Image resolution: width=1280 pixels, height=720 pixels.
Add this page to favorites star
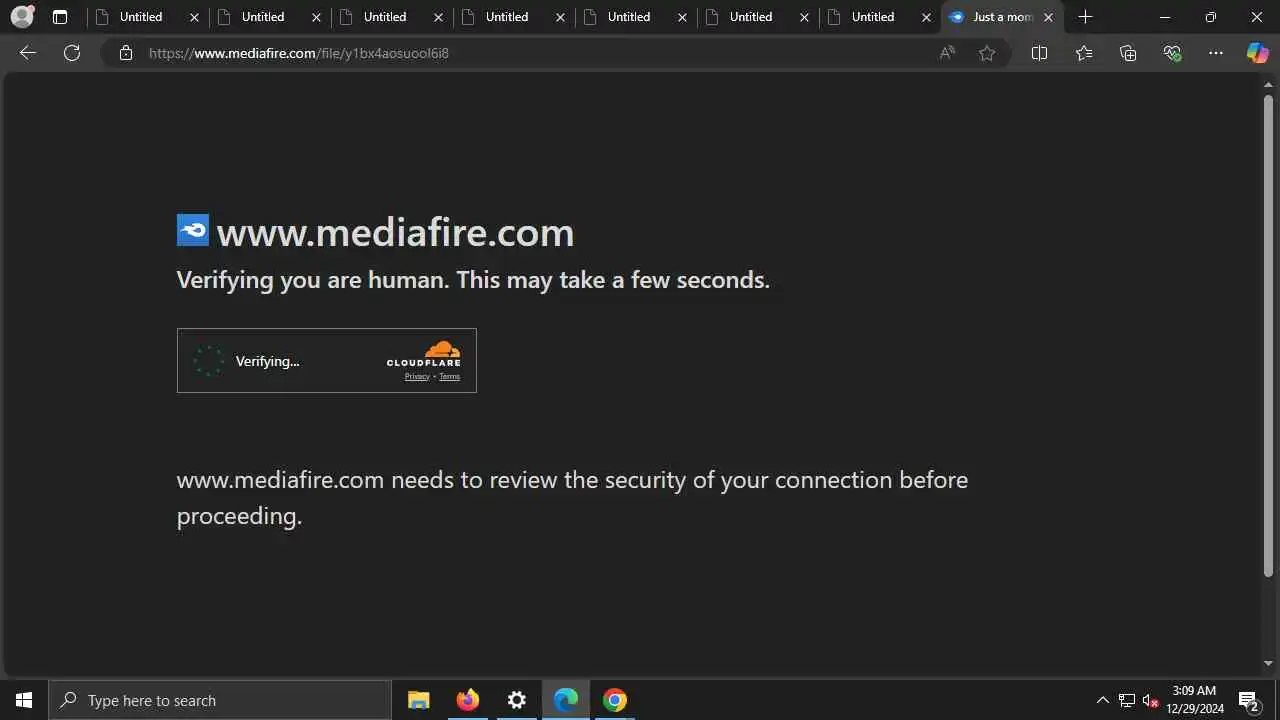point(987,53)
